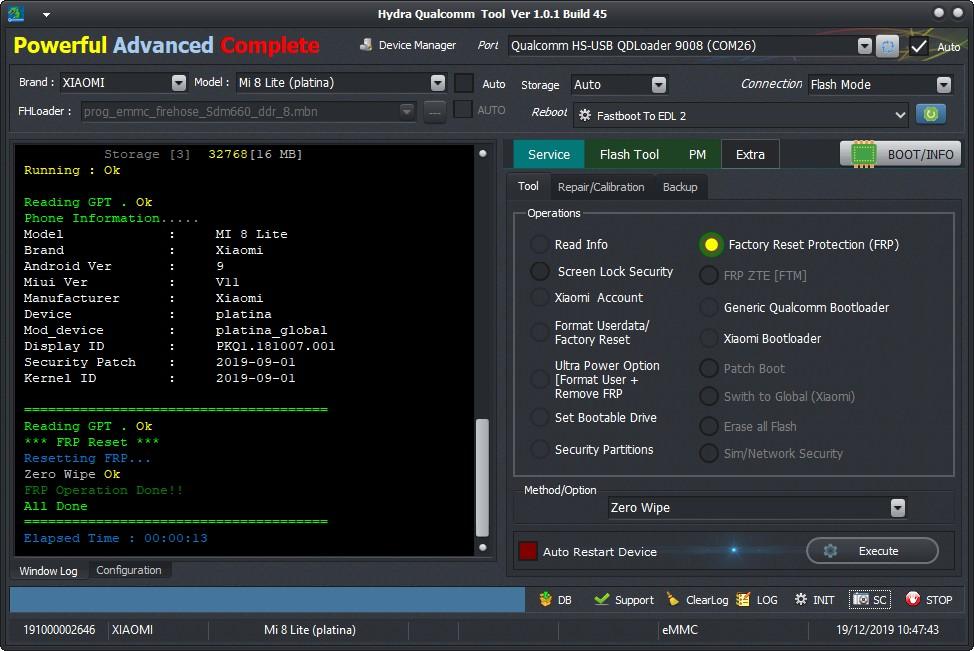The height and width of the screenshot is (651, 974).
Task: Click the Elapsed Time line in log
Action: (116, 538)
